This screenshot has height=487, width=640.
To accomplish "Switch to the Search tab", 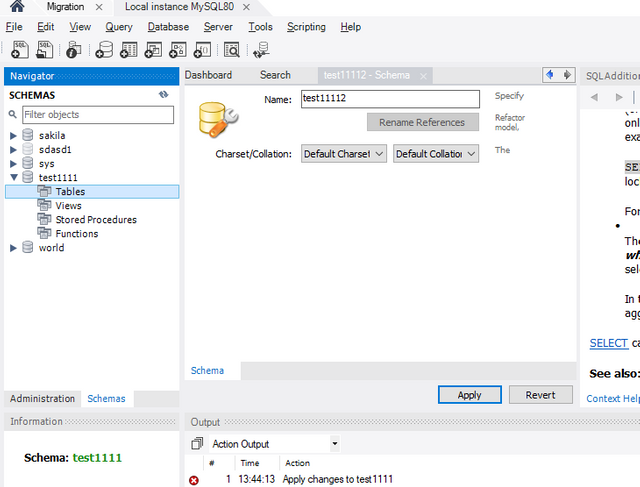I will pos(276,75).
